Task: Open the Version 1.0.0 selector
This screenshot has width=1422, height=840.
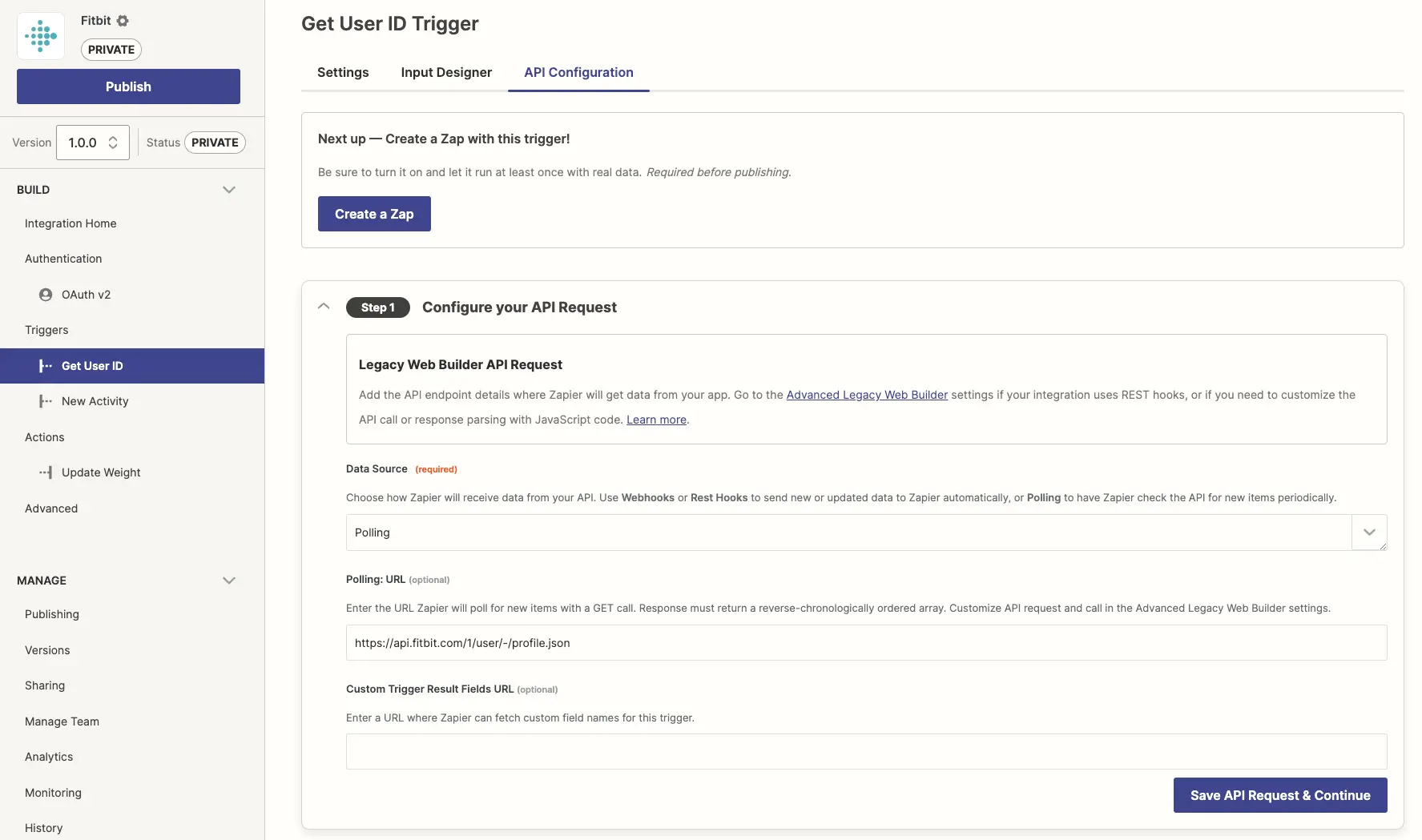Action: coord(93,143)
